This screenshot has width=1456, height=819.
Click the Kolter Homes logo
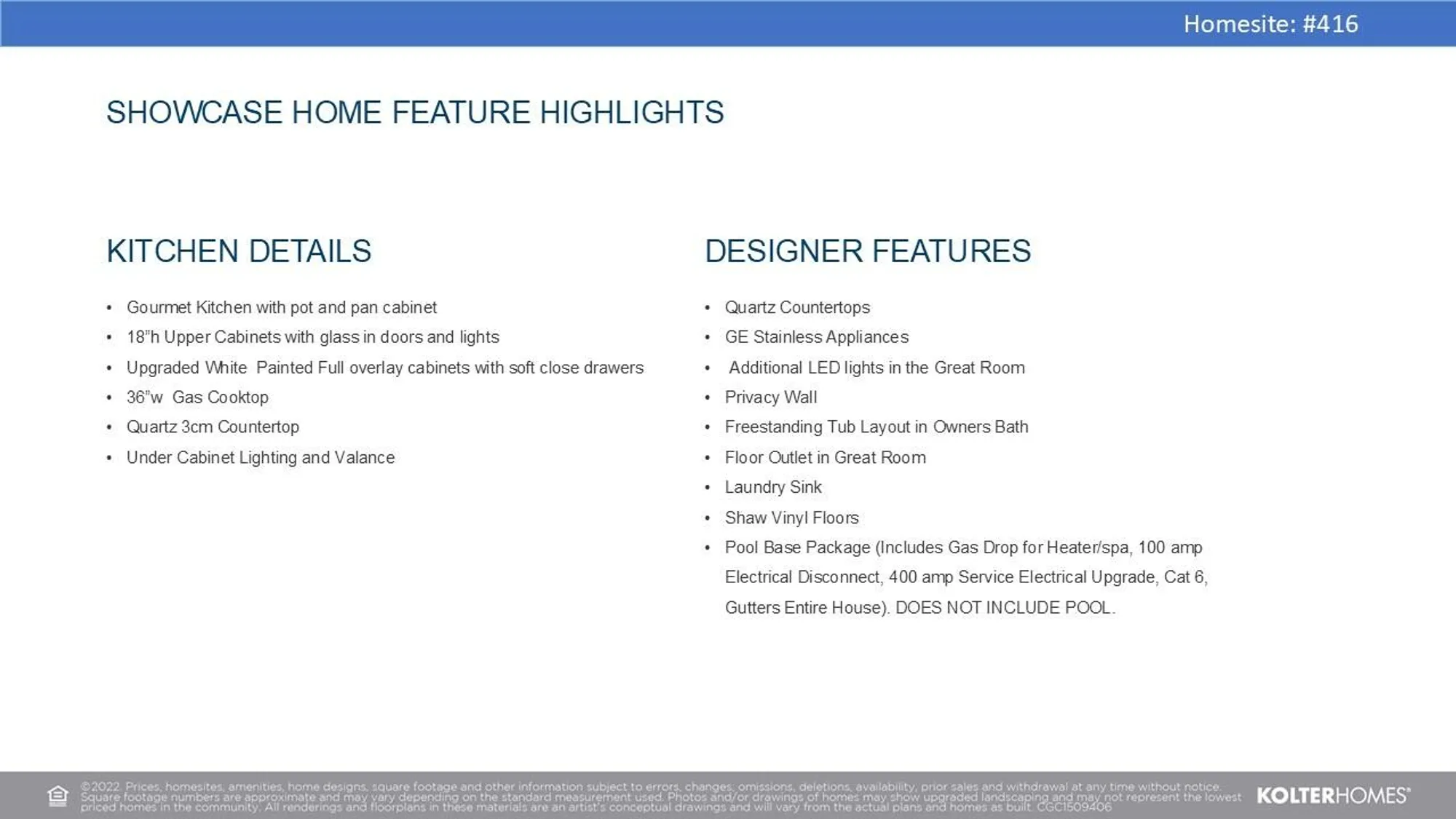coord(1333,796)
